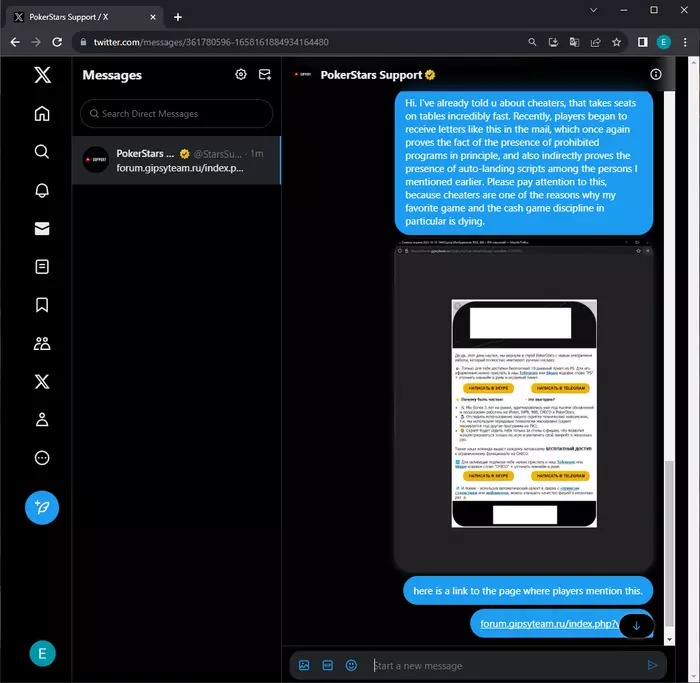Open Chrome profile E avatar
The width and height of the screenshot is (700, 683).
[663, 42]
